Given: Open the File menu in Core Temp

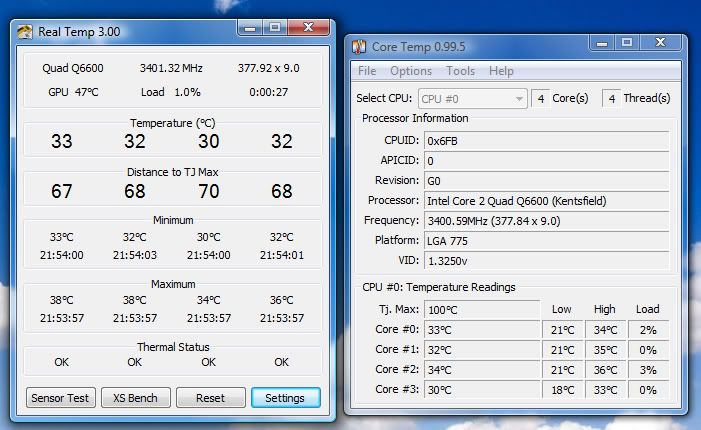Looking at the screenshot, I should 367,71.
